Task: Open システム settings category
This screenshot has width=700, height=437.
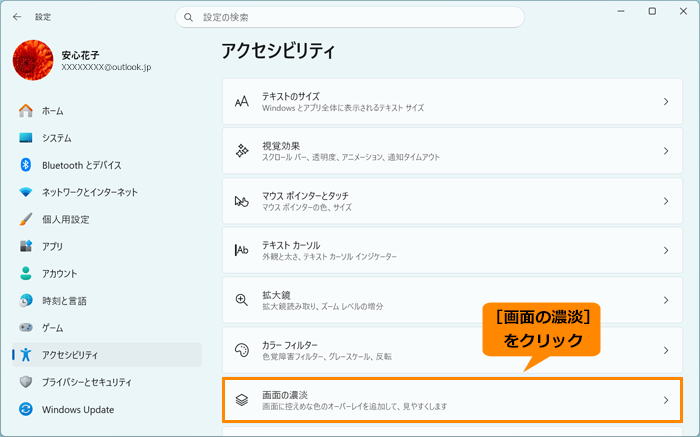Action: pos(57,138)
